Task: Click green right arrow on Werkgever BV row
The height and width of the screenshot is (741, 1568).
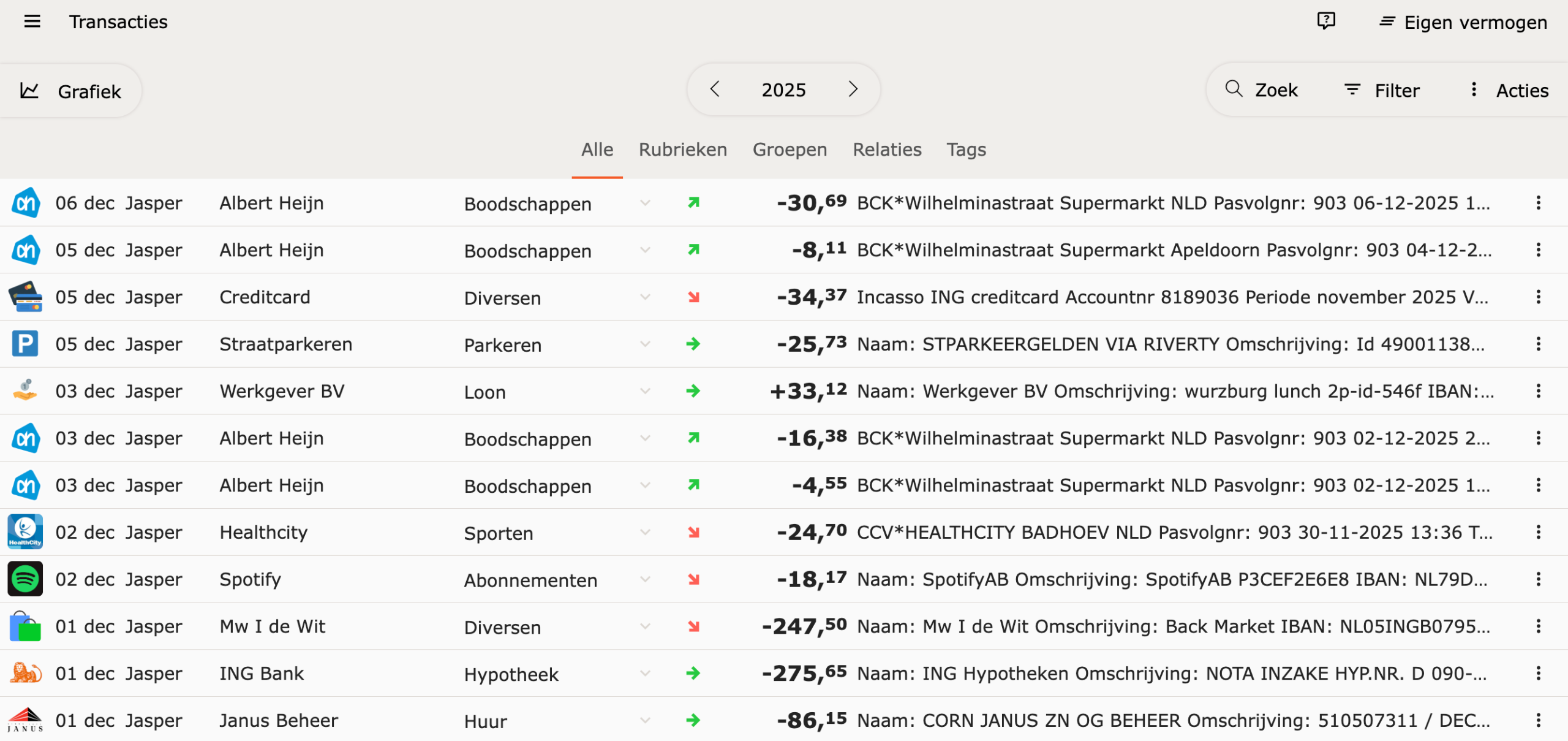Action: click(x=693, y=390)
